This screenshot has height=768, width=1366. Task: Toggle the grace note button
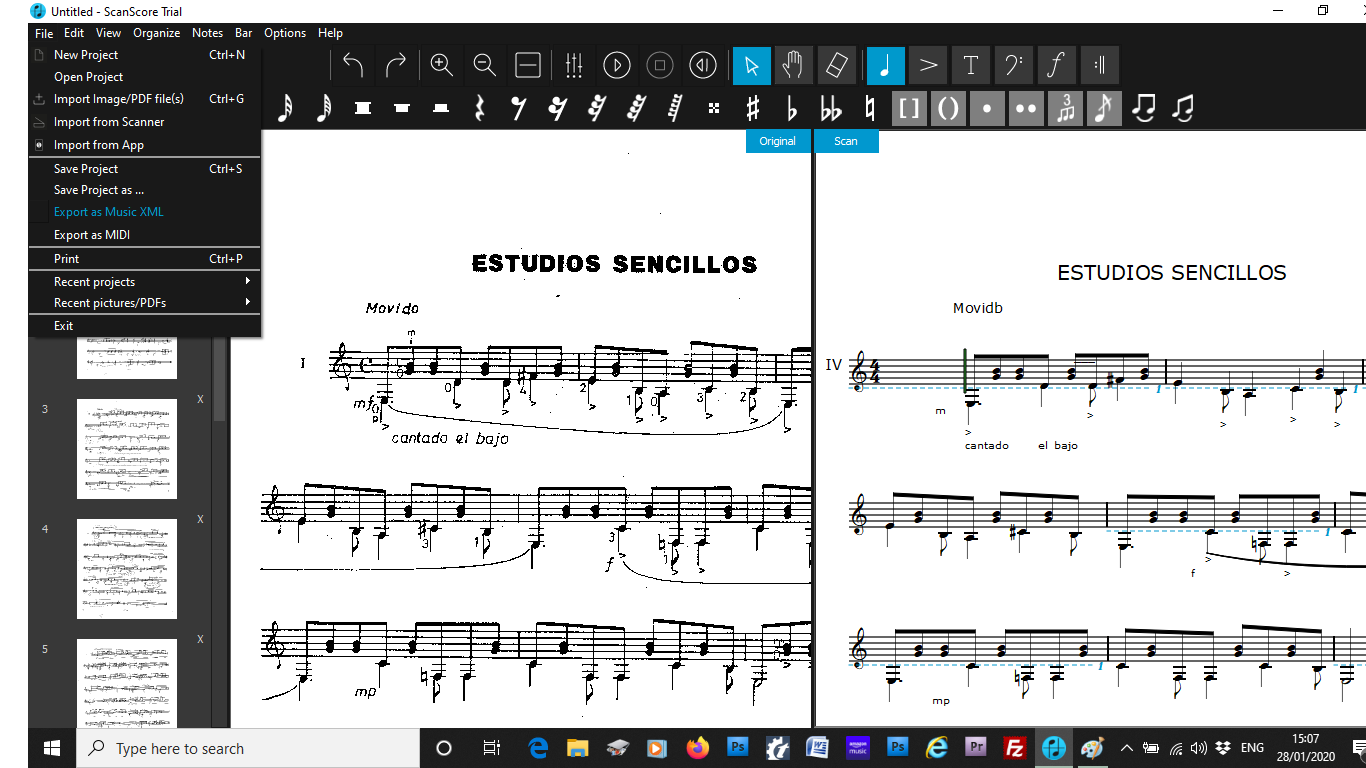(x=1104, y=108)
